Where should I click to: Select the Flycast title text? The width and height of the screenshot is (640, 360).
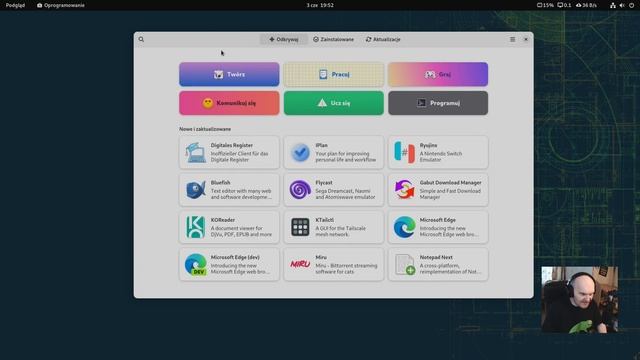point(324,182)
